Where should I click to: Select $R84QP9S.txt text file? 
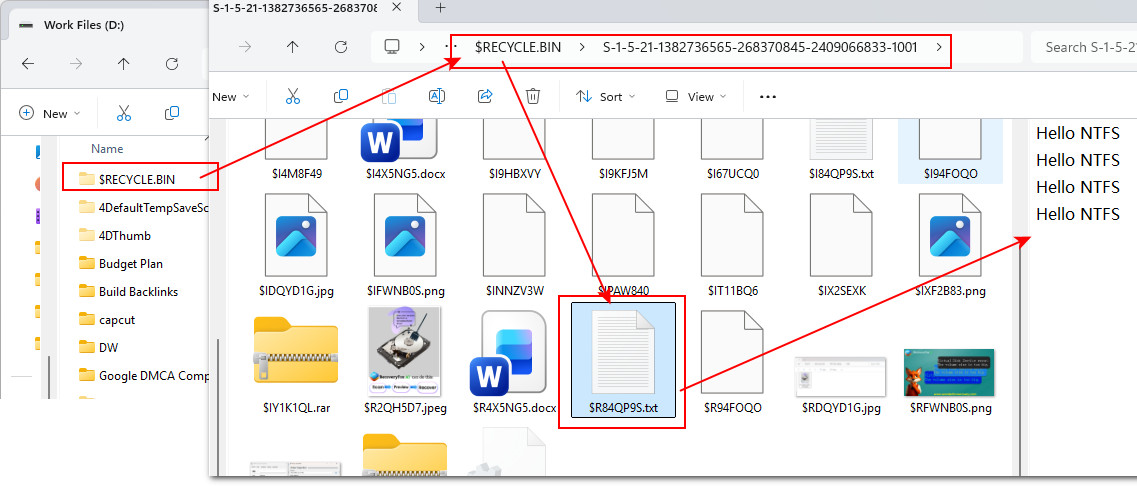point(624,361)
